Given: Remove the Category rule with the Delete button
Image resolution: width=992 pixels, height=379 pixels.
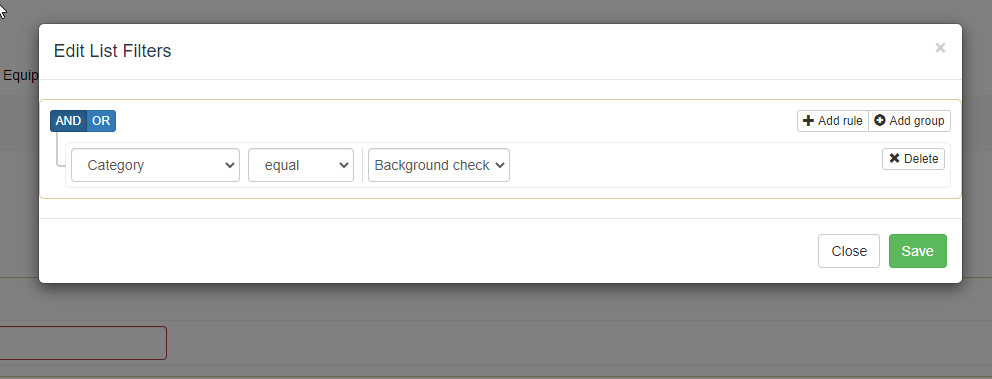Looking at the screenshot, I should coord(914,159).
